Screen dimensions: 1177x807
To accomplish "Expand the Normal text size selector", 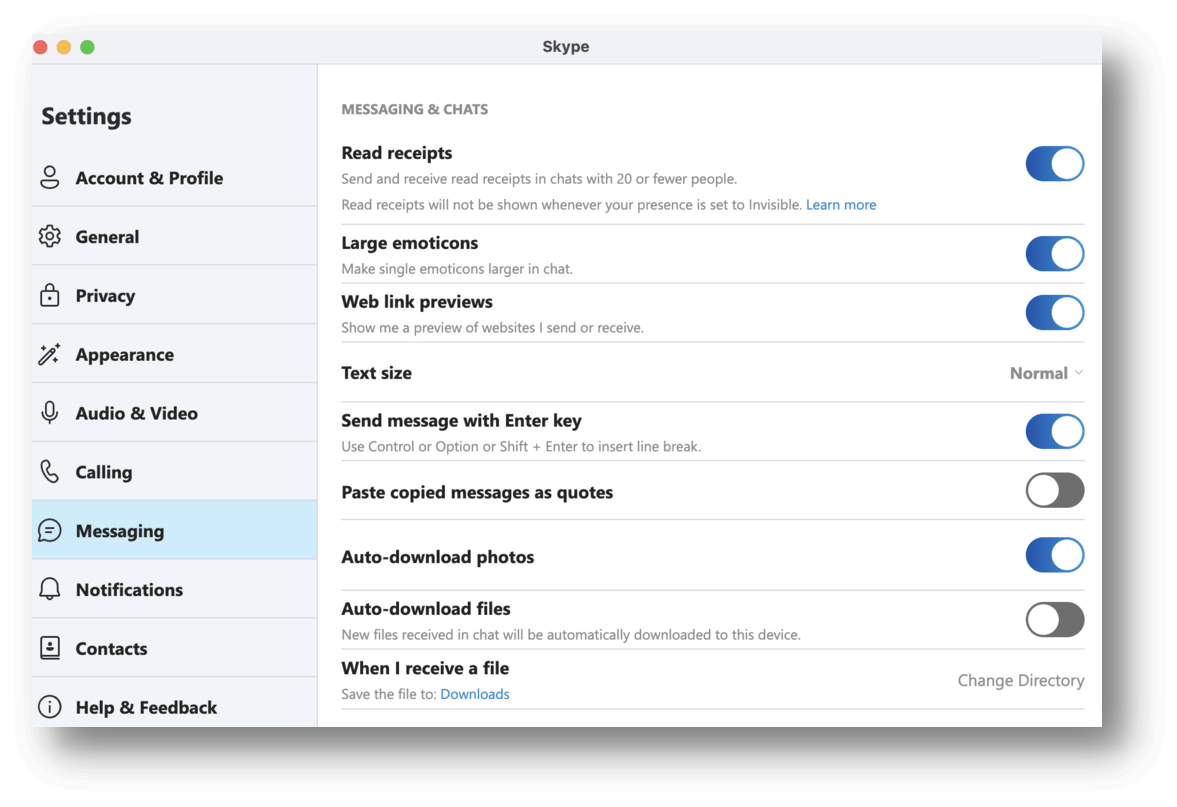I will tap(1046, 372).
